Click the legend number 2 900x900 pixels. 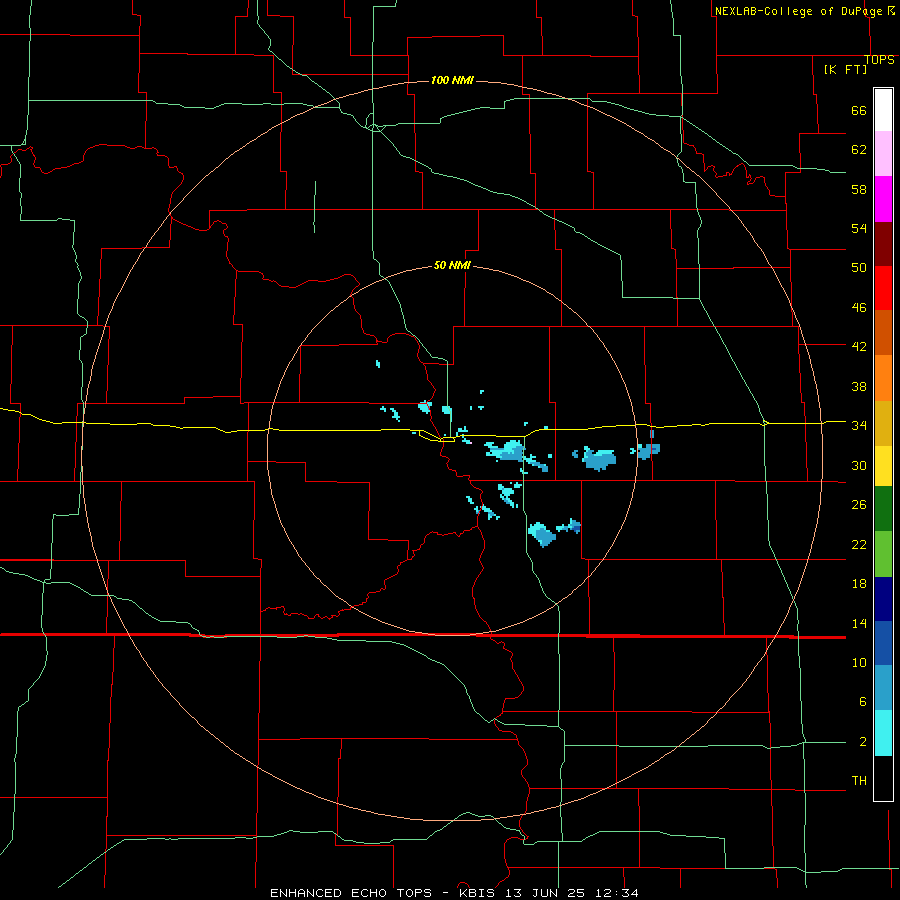coord(863,741)
